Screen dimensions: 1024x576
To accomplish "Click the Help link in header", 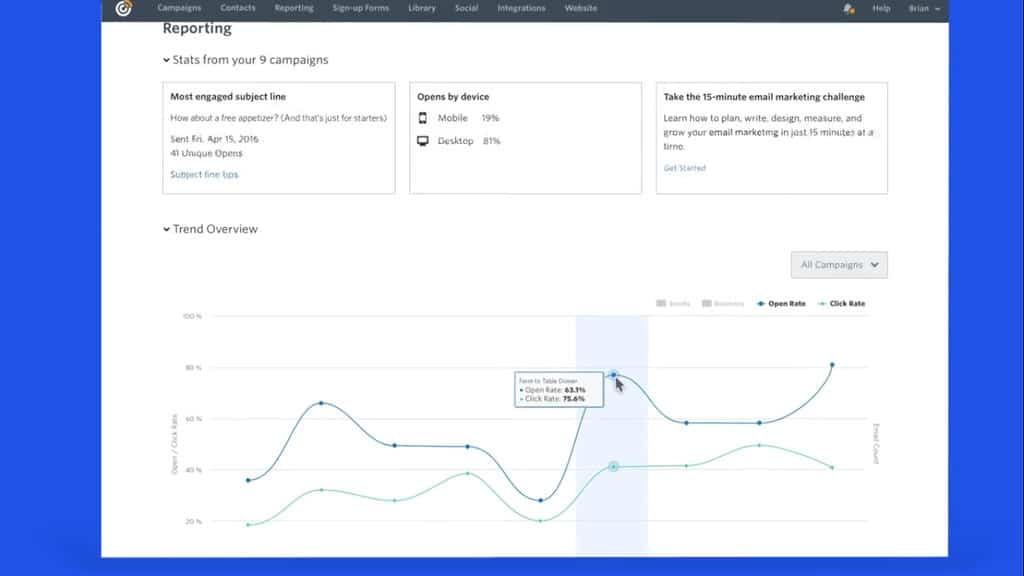I will click(881, 8).
